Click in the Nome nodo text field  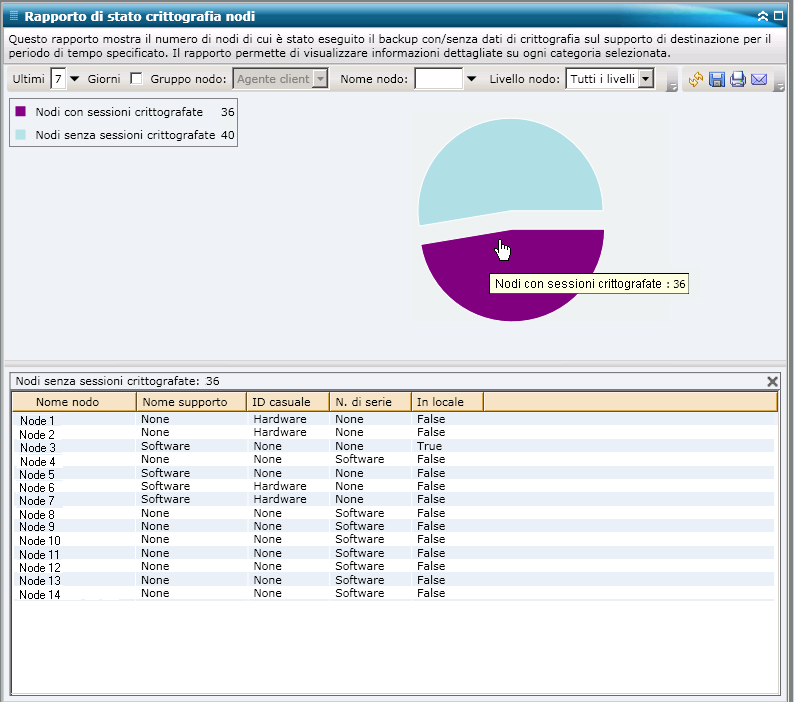pos(438,79)
